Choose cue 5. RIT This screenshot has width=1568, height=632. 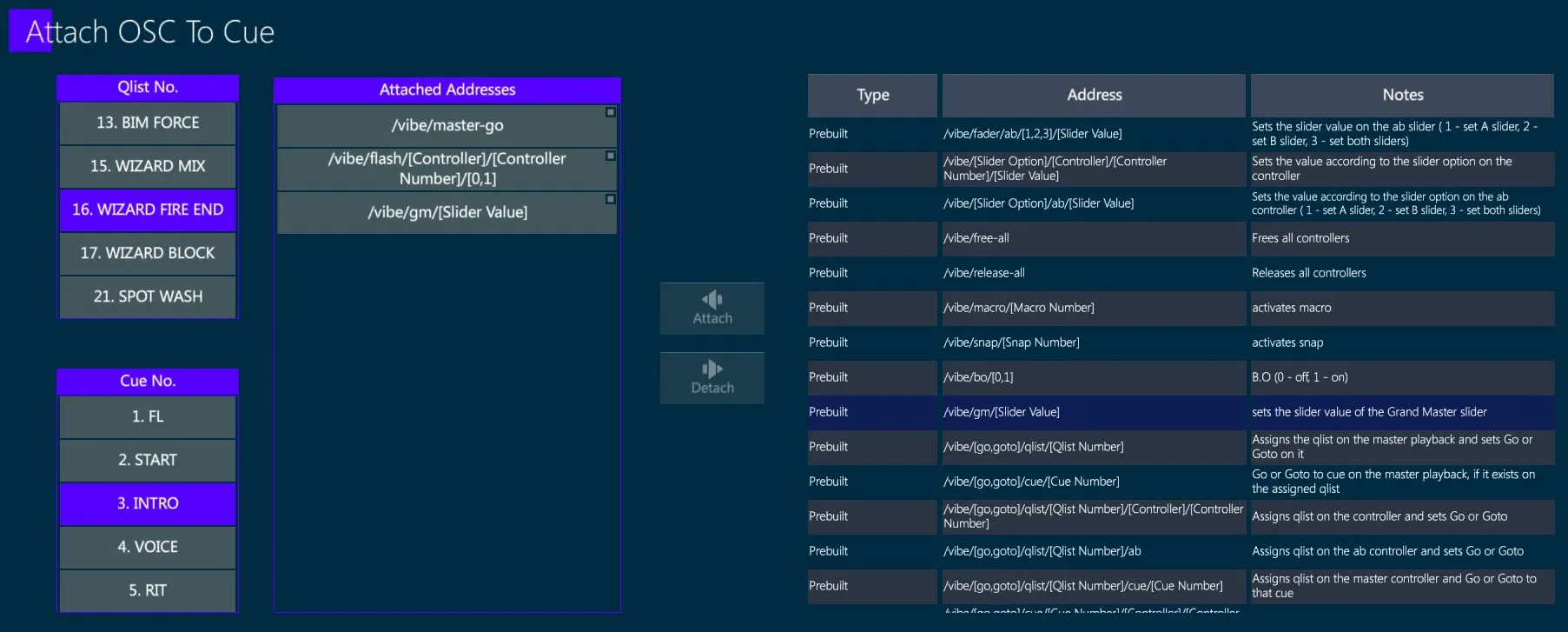(148, 591)
